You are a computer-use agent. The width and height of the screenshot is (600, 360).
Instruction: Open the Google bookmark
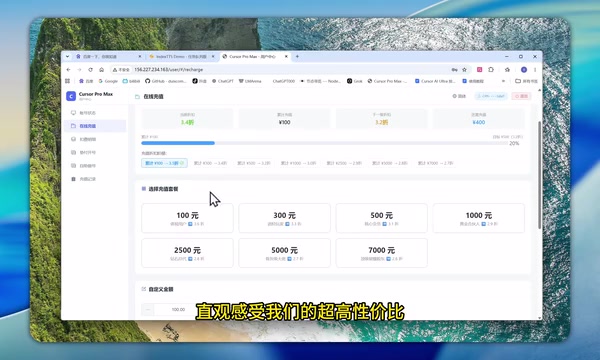[x=108, y=81]
